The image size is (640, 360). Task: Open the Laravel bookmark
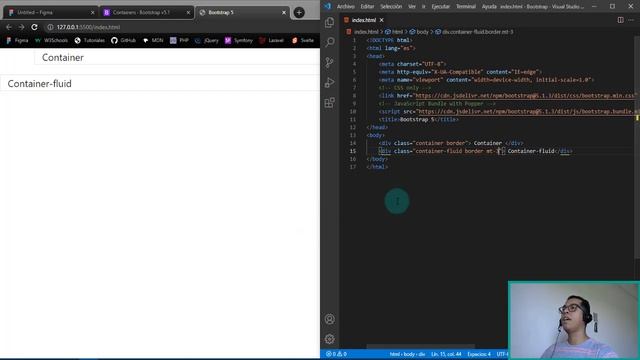tap(271, 40)
